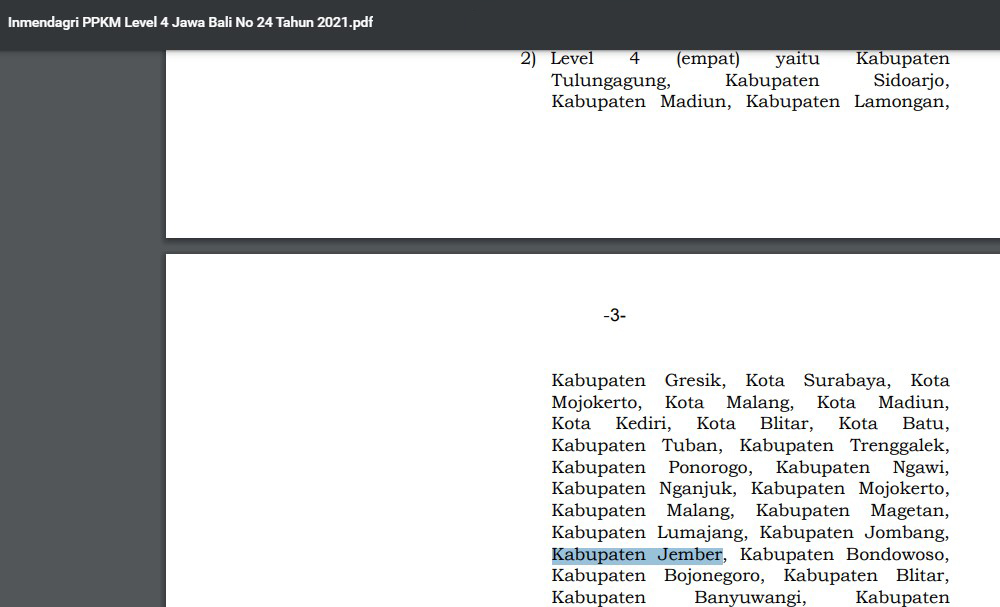Click the word 'Magetan' in the paragraph
1000x607 pixels.
coord(909,511)
